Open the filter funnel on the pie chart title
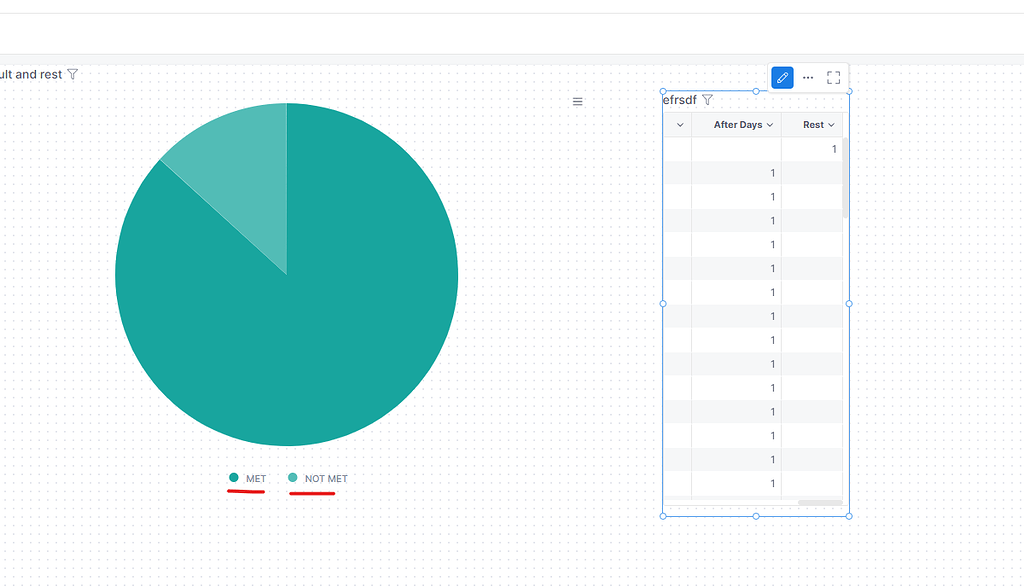 point(71,74)
